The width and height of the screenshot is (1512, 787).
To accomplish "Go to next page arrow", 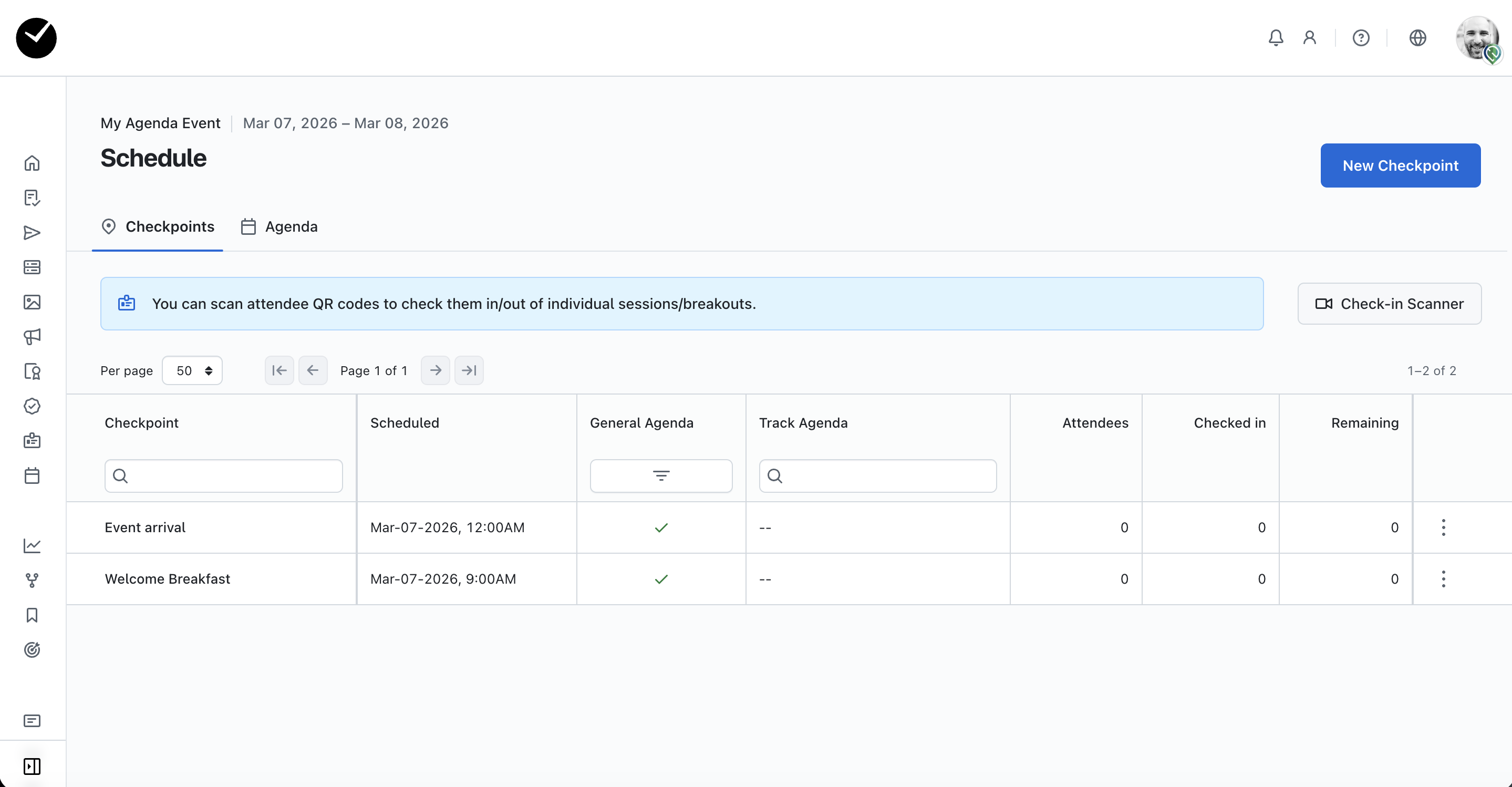I will click(x=435, y=370).
